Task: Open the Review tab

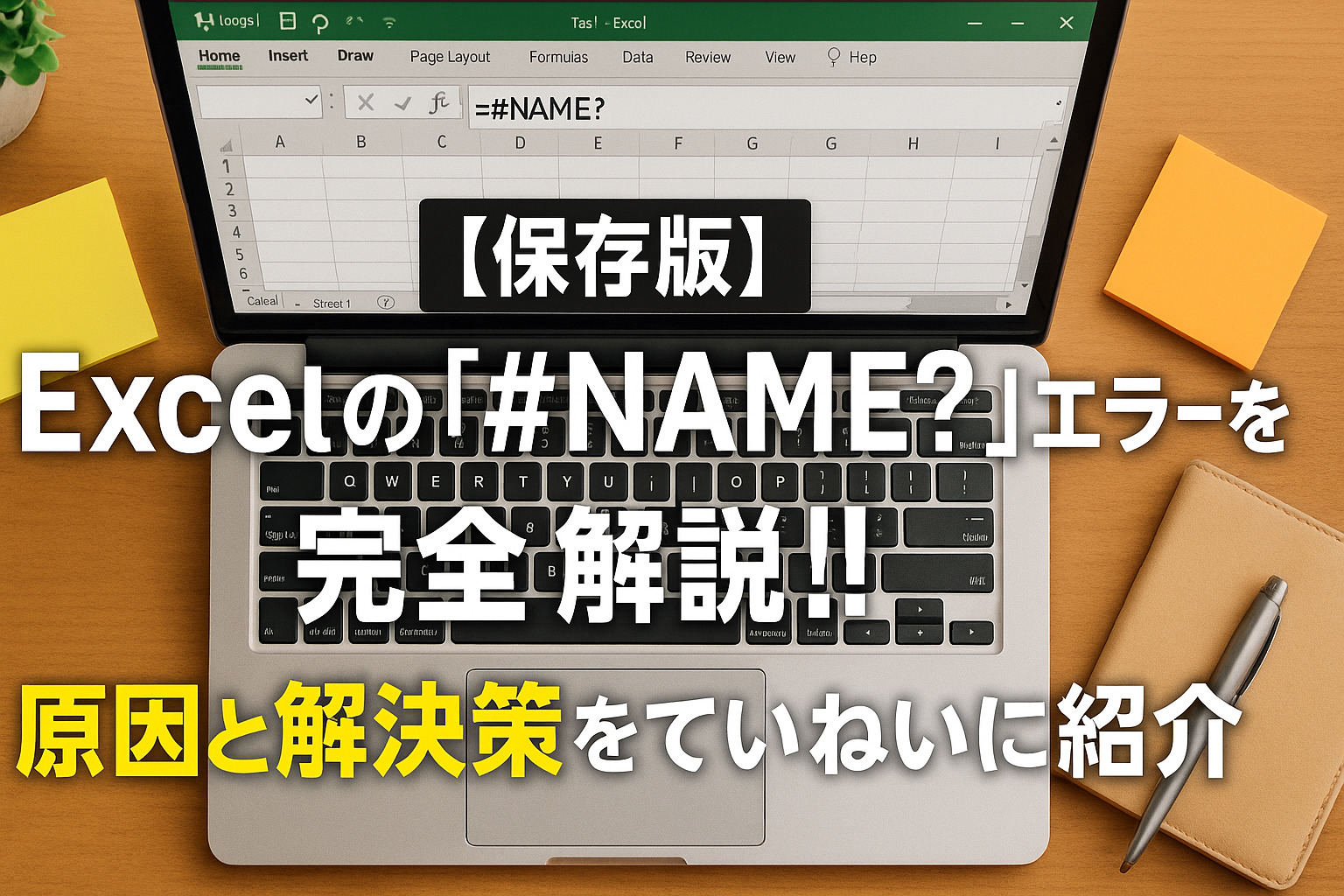Action: click(707, 57)
